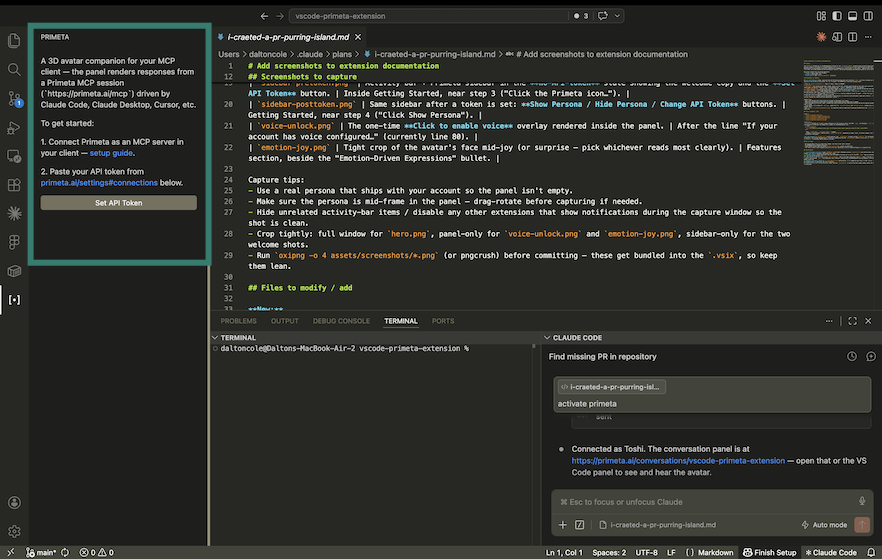Open the setup guide link
Image resolution: width=882 pixels, height=559 pixels.
[x=111, y=153]
